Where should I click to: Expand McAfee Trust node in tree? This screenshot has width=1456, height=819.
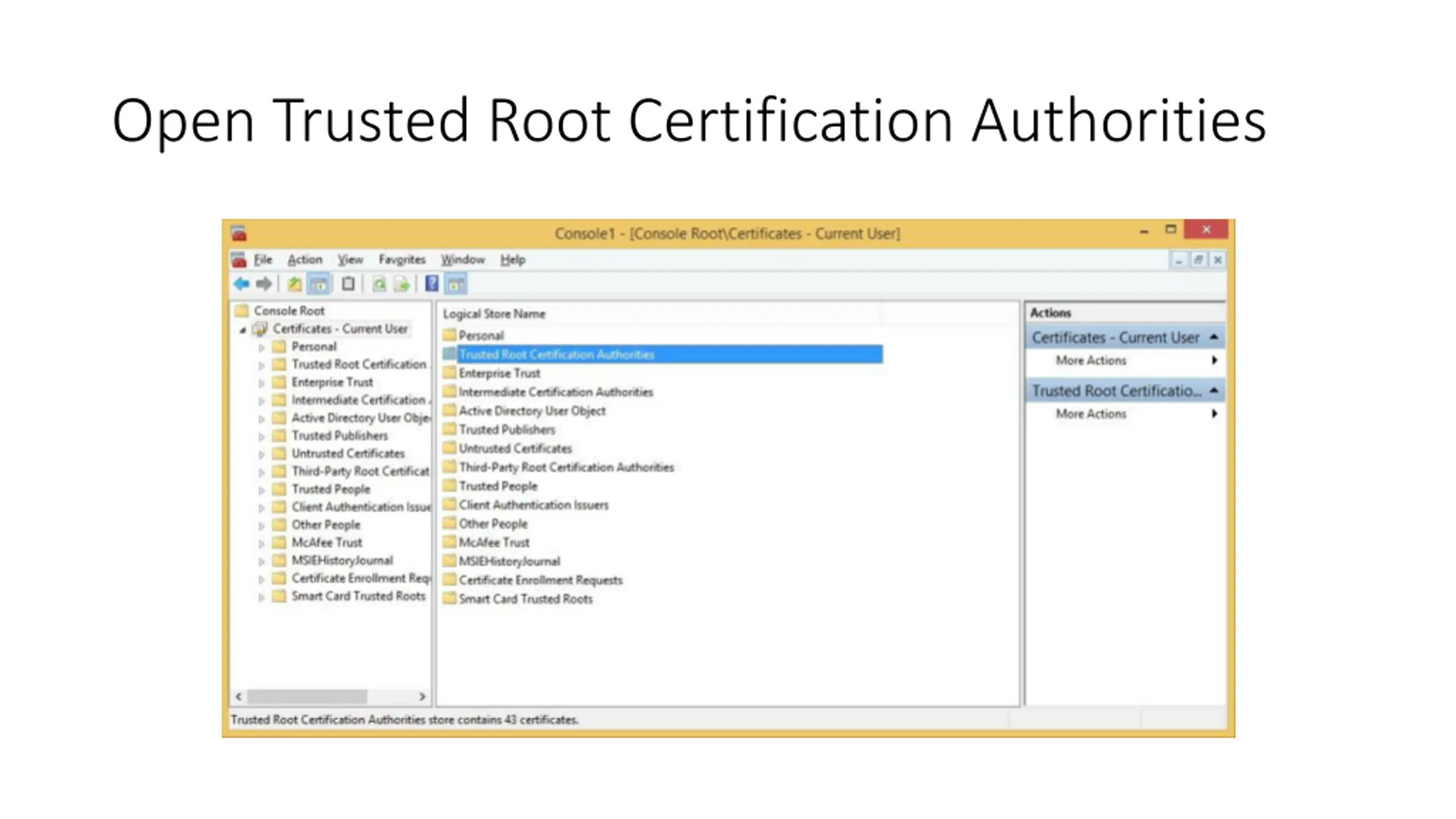pyautogui.click(x=262, y=543)
